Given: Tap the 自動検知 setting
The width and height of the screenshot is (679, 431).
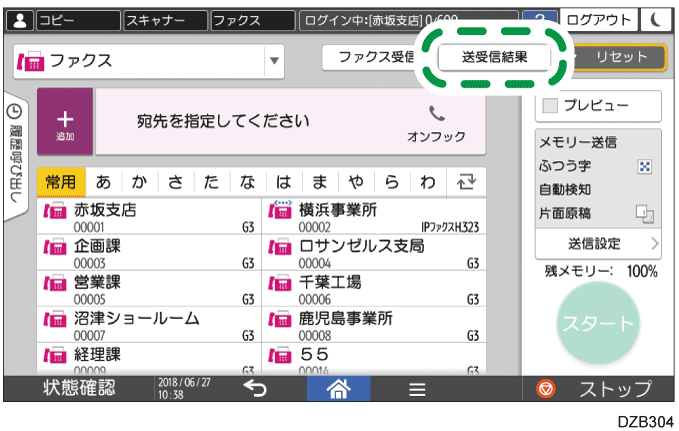Looking at the screenshot, I should click(x=565, y=190).
